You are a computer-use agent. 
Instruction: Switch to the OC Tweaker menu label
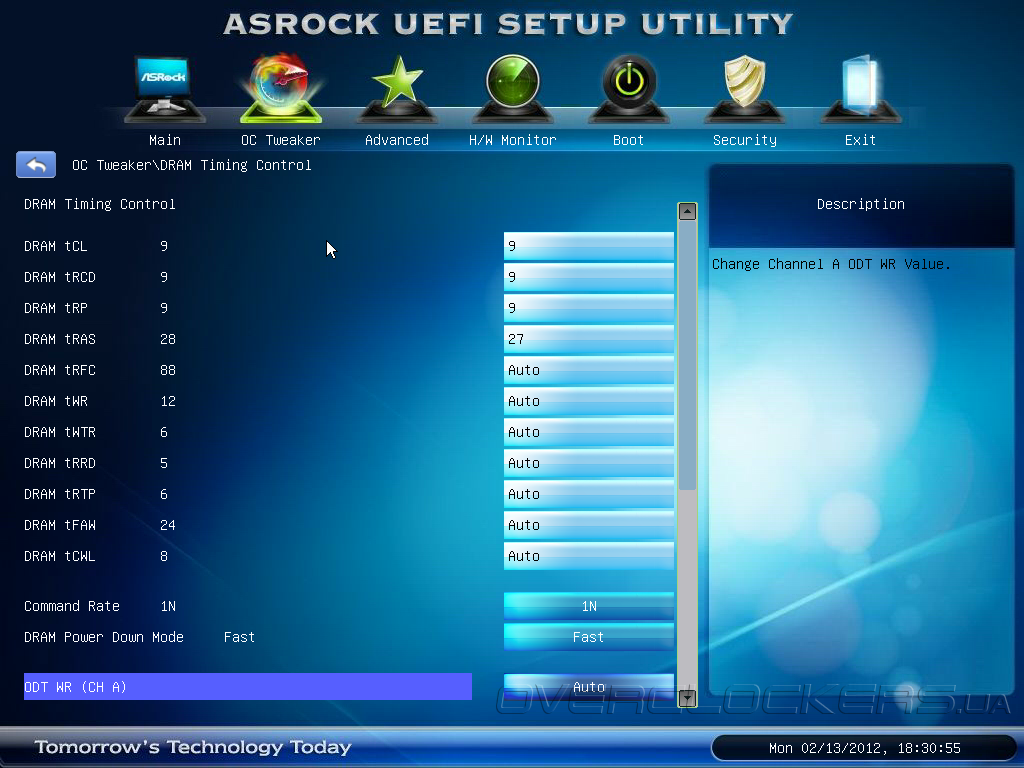tap(281, 140)
